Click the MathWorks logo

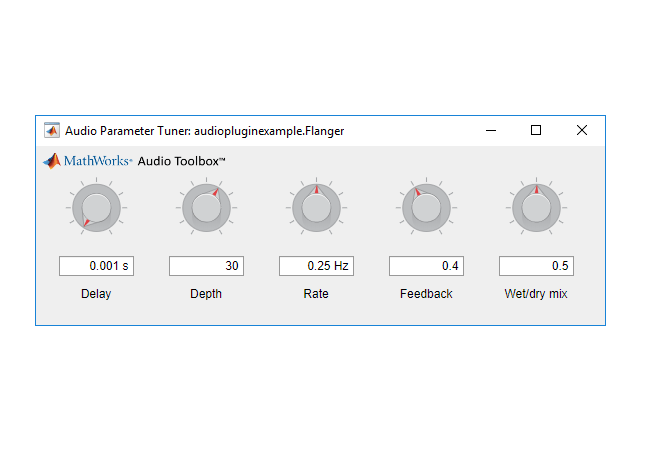pyautogui.click(x=87, y=161)
